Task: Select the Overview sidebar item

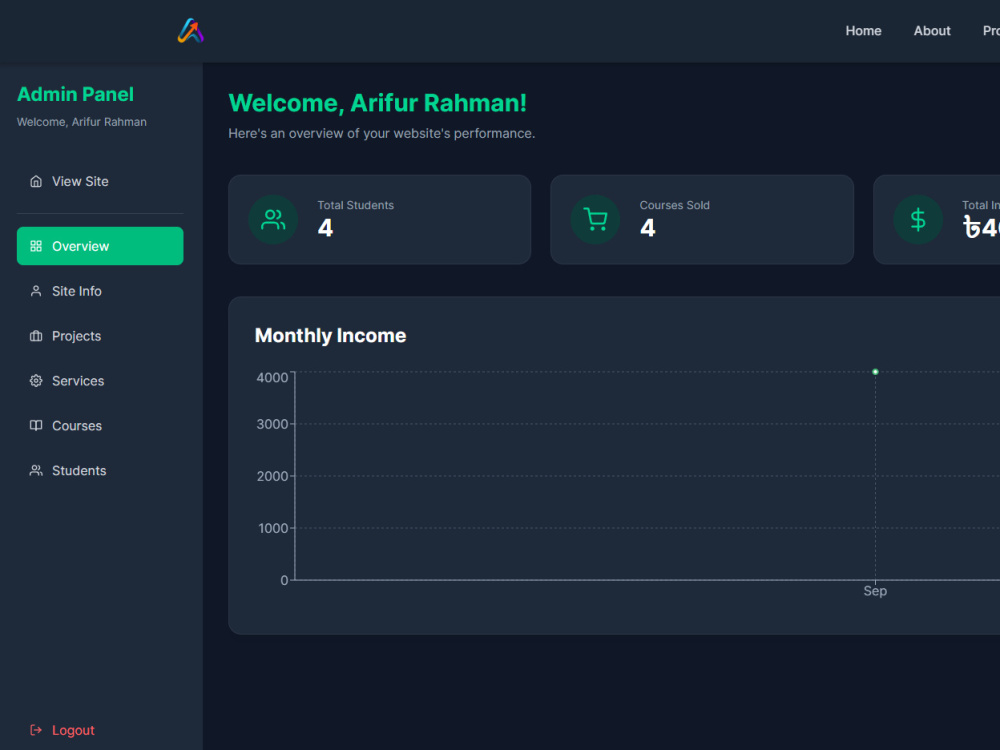Action: (x=100, y=246)
